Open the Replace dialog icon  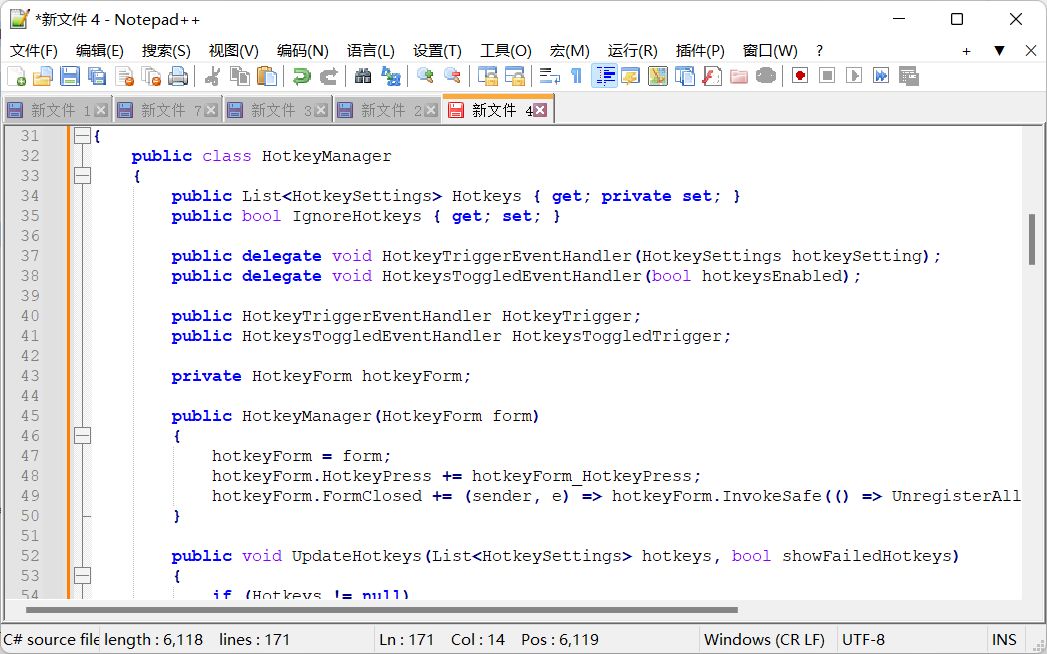point(390,76)
